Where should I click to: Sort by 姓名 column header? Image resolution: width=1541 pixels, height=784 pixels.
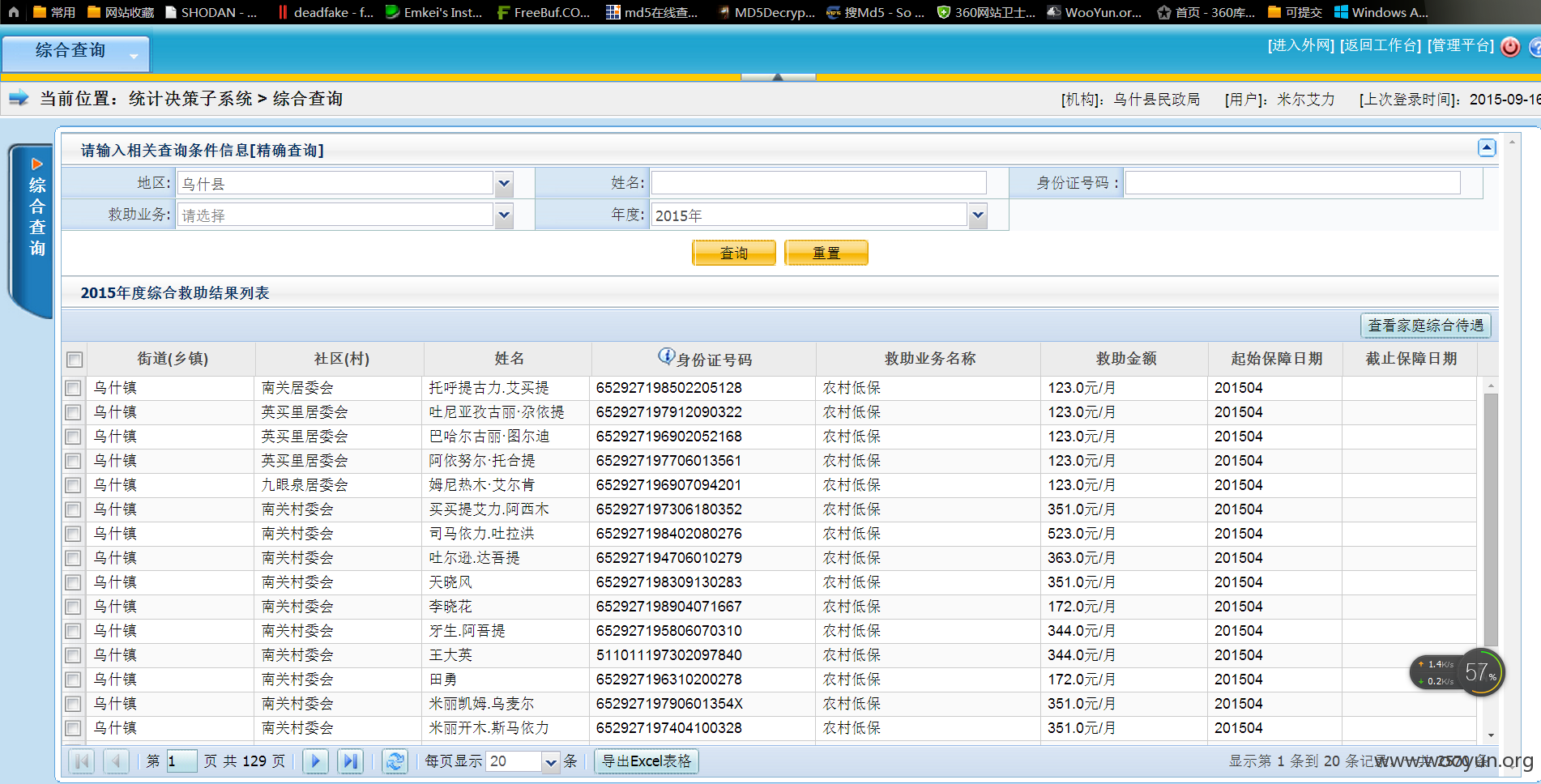pos(509,358)
